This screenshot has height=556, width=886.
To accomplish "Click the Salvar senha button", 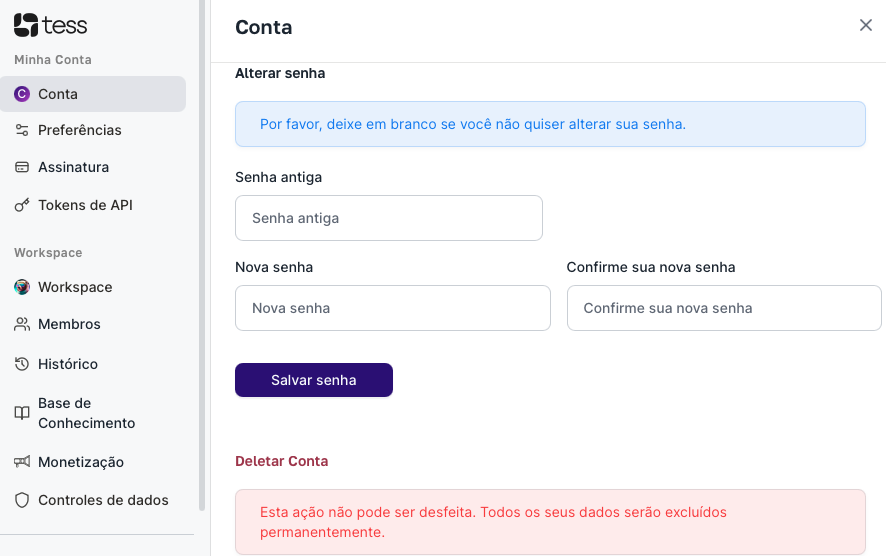I will pos(314,380).
